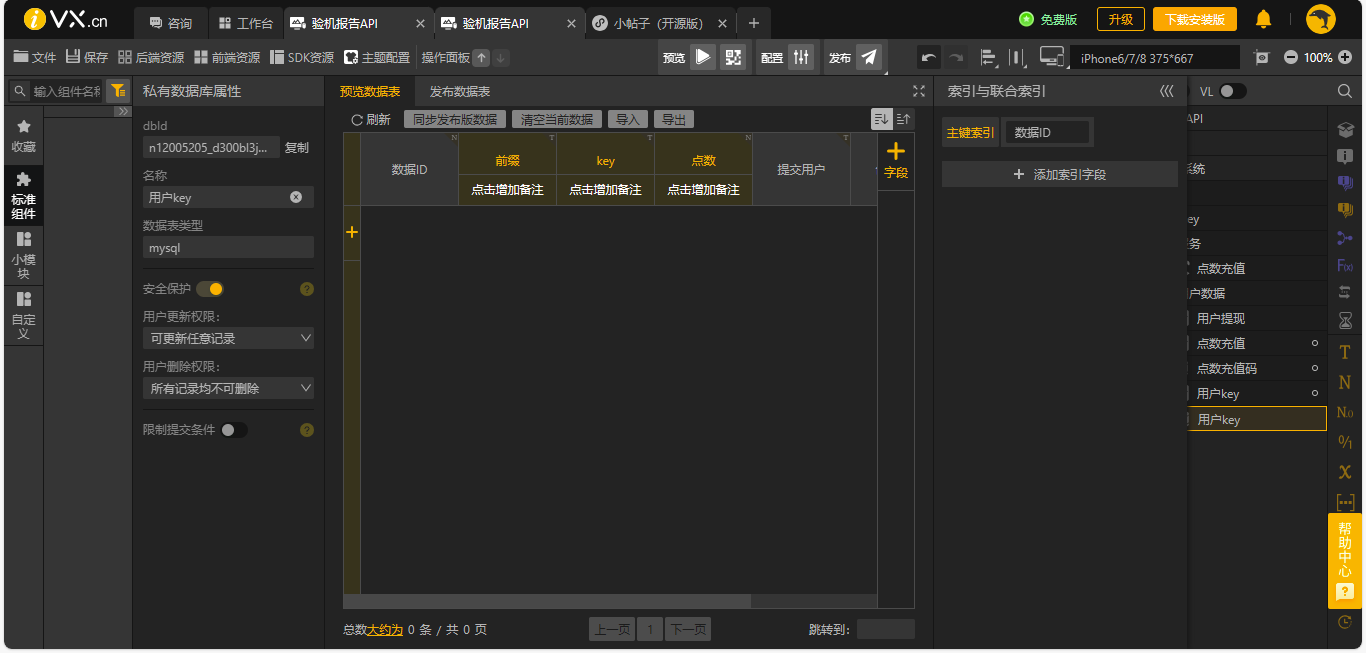Click the preview play icon

(703, 57)
